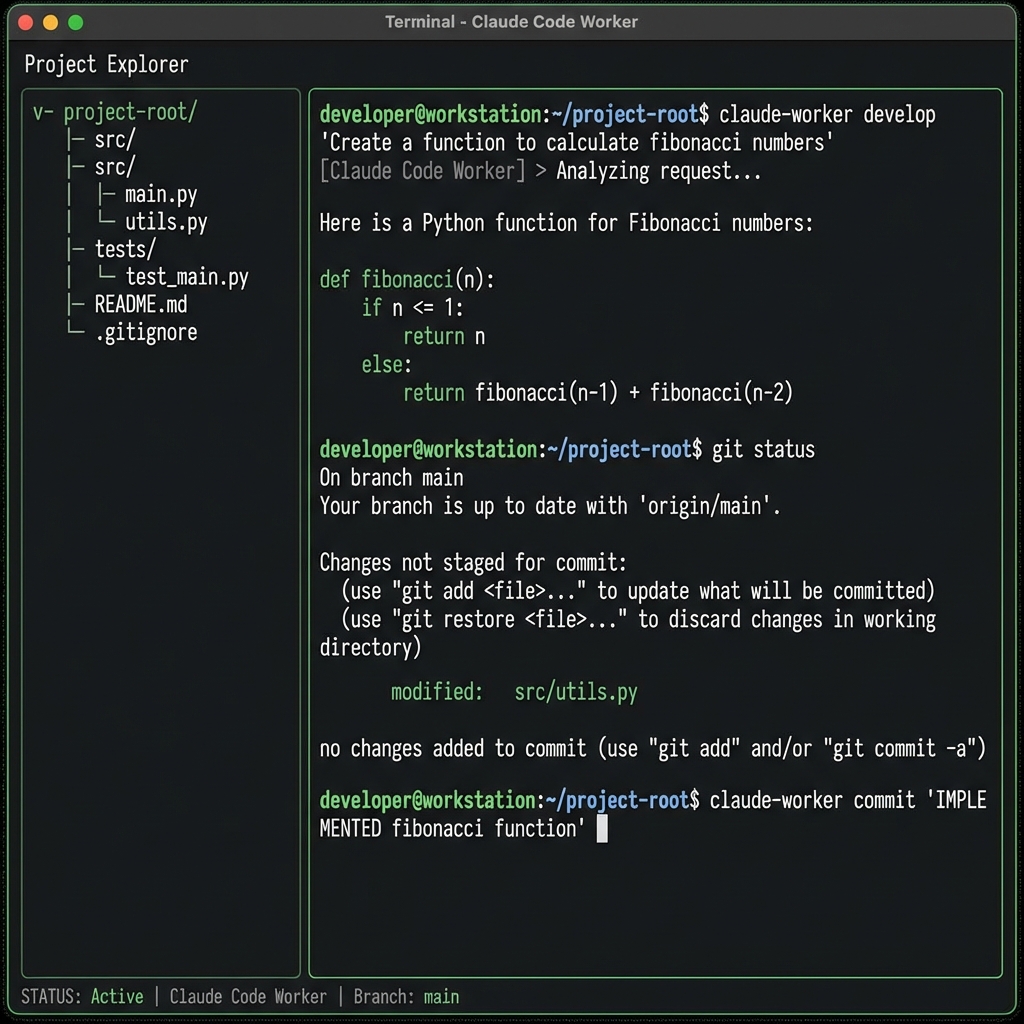
Task: Select the .gitignore file
Action: [x=146, y=333]
